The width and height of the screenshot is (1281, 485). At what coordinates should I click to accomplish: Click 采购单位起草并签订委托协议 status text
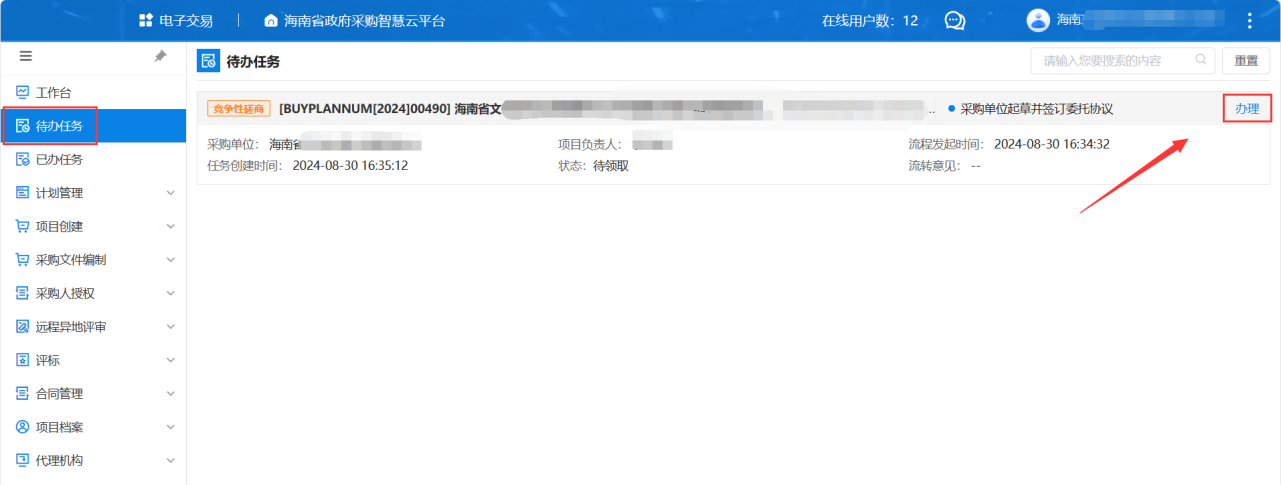(x=1036, y=108)
